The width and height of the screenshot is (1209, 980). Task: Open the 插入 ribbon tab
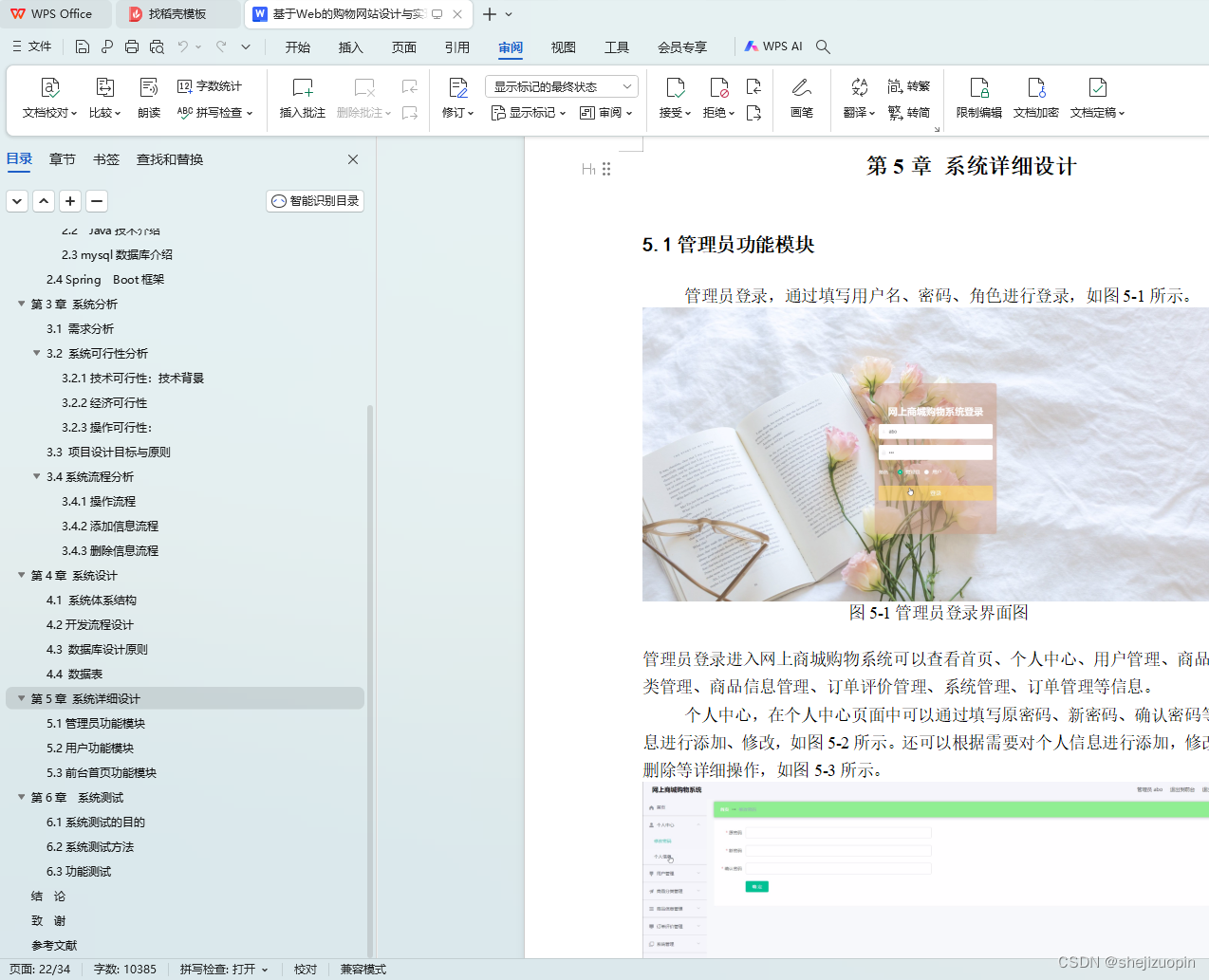click(351, 46)
